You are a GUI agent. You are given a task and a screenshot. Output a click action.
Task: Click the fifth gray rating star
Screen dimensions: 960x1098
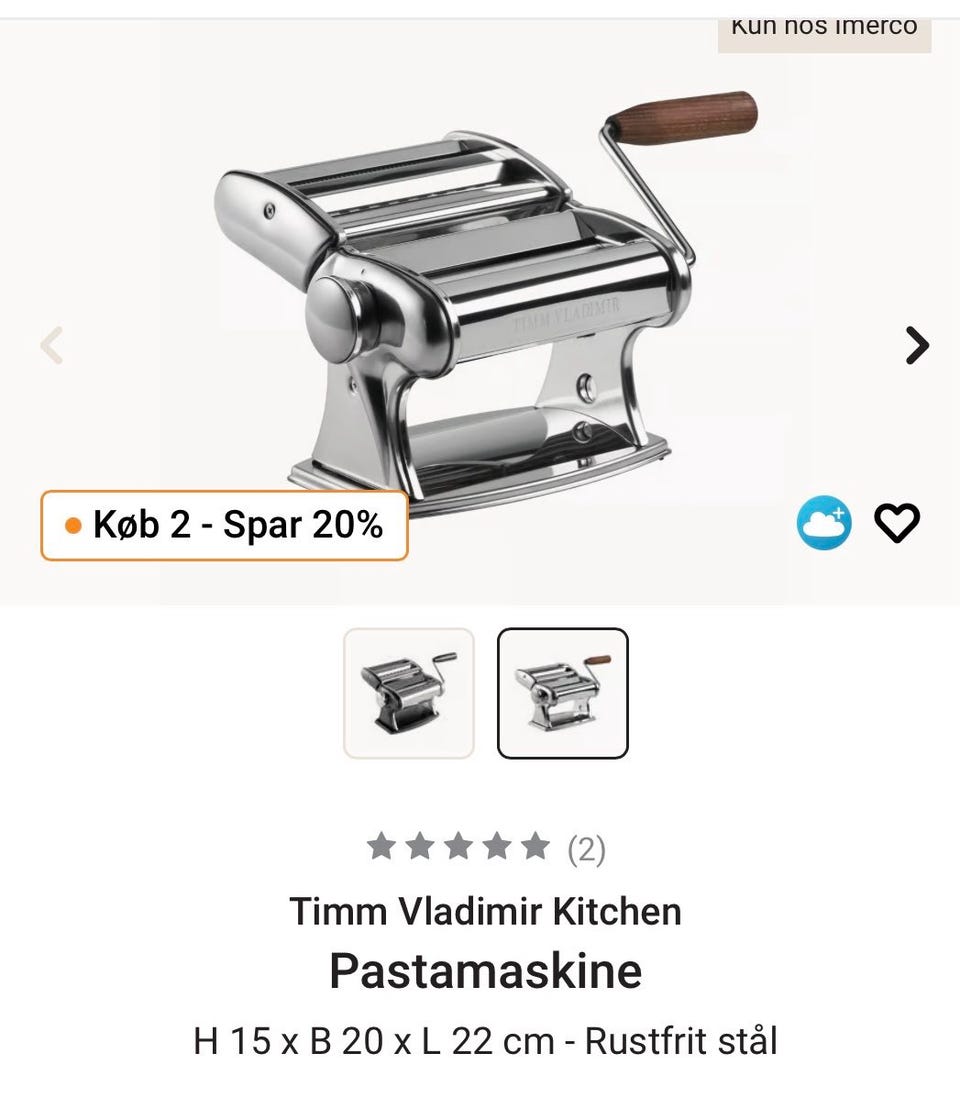(x=536, y=845)
